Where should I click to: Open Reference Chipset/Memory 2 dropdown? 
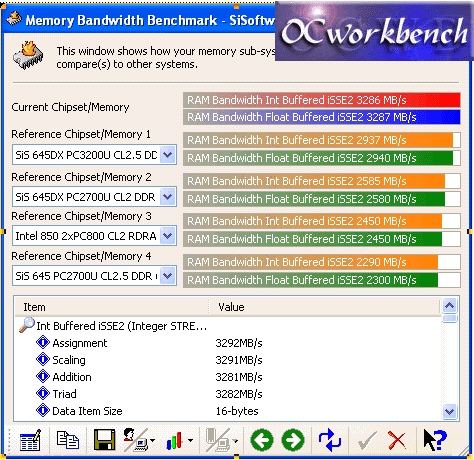click(x=167, y=197)
